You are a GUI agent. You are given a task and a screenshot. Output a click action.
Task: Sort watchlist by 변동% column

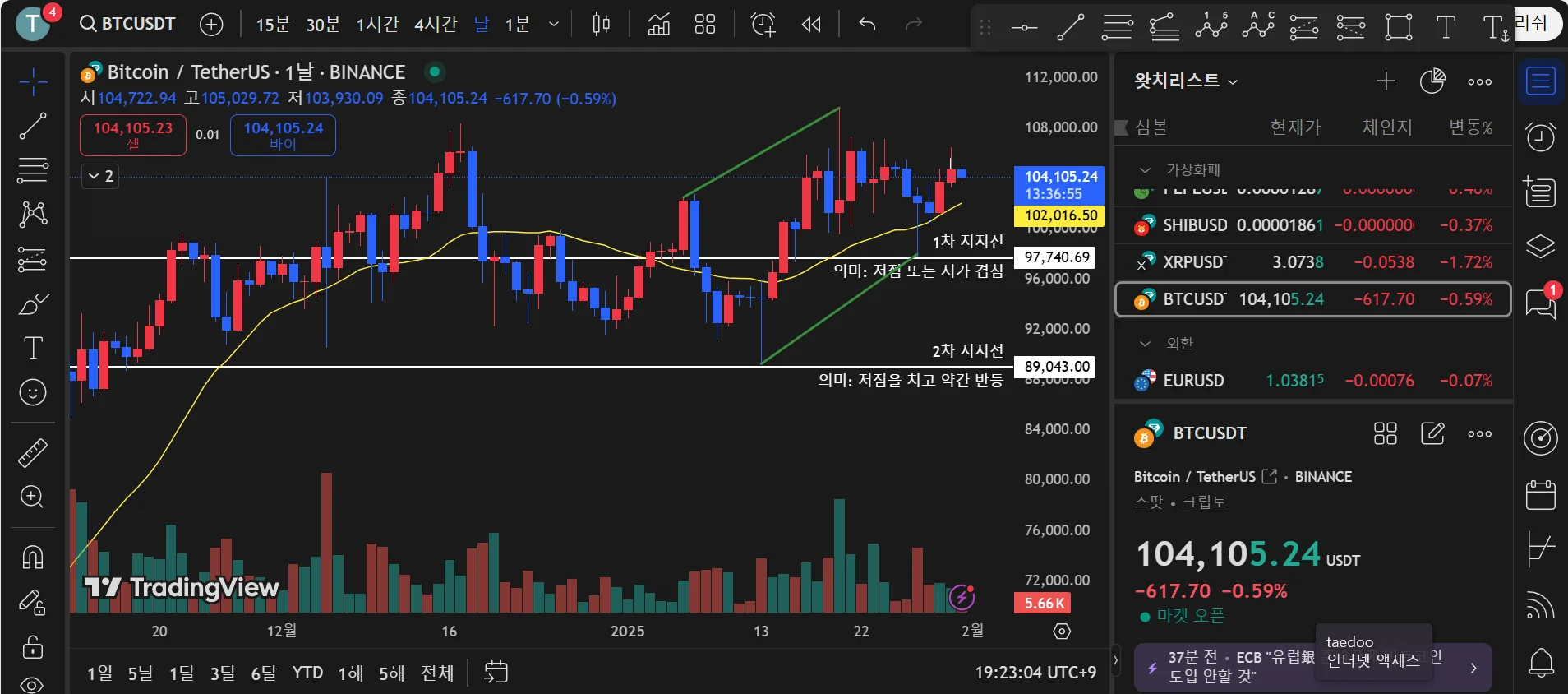click(1470, 127)
